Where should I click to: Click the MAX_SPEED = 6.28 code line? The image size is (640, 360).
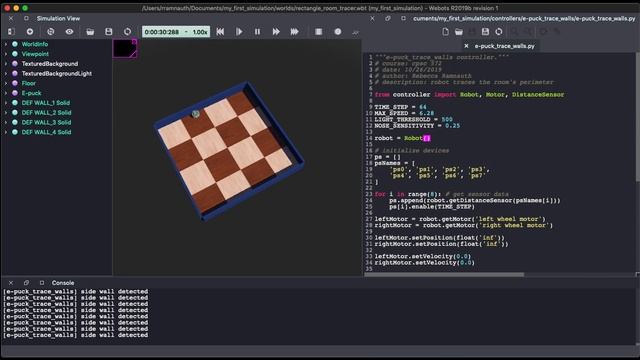[404, 113]
